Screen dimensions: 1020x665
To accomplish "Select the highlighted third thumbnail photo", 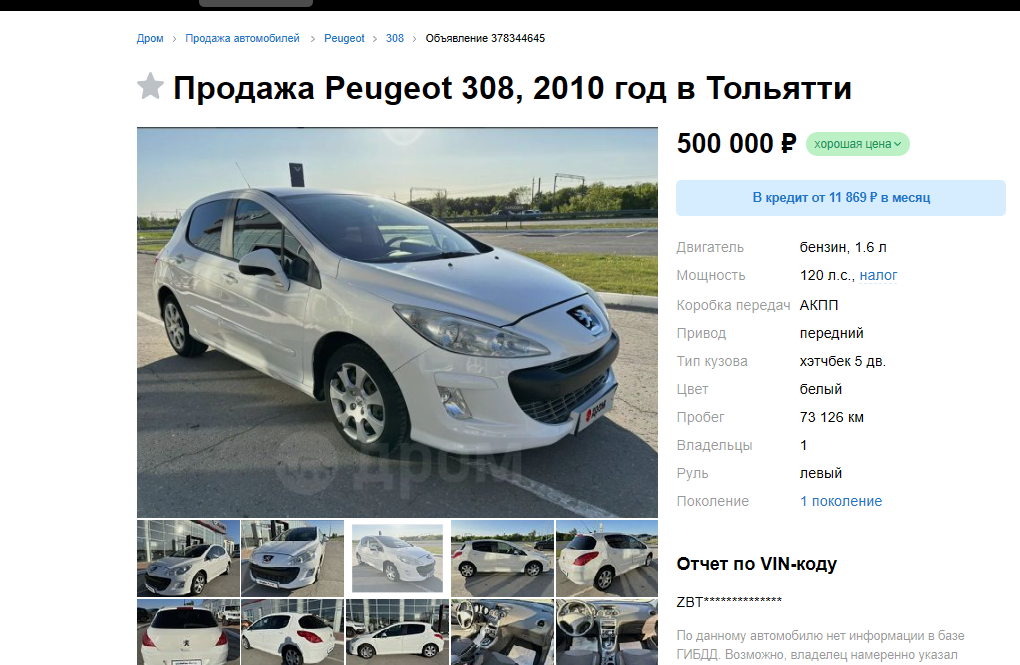I will click(x=397, y=558).
